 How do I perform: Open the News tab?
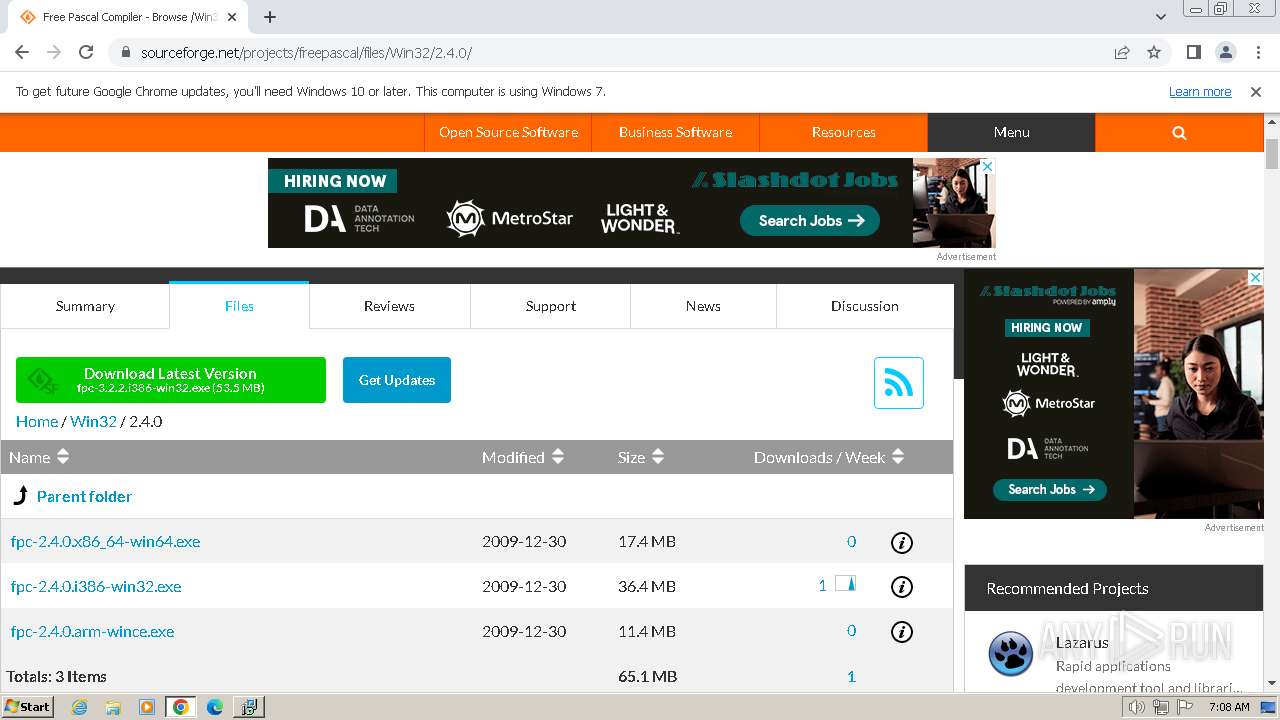(703, 306)
